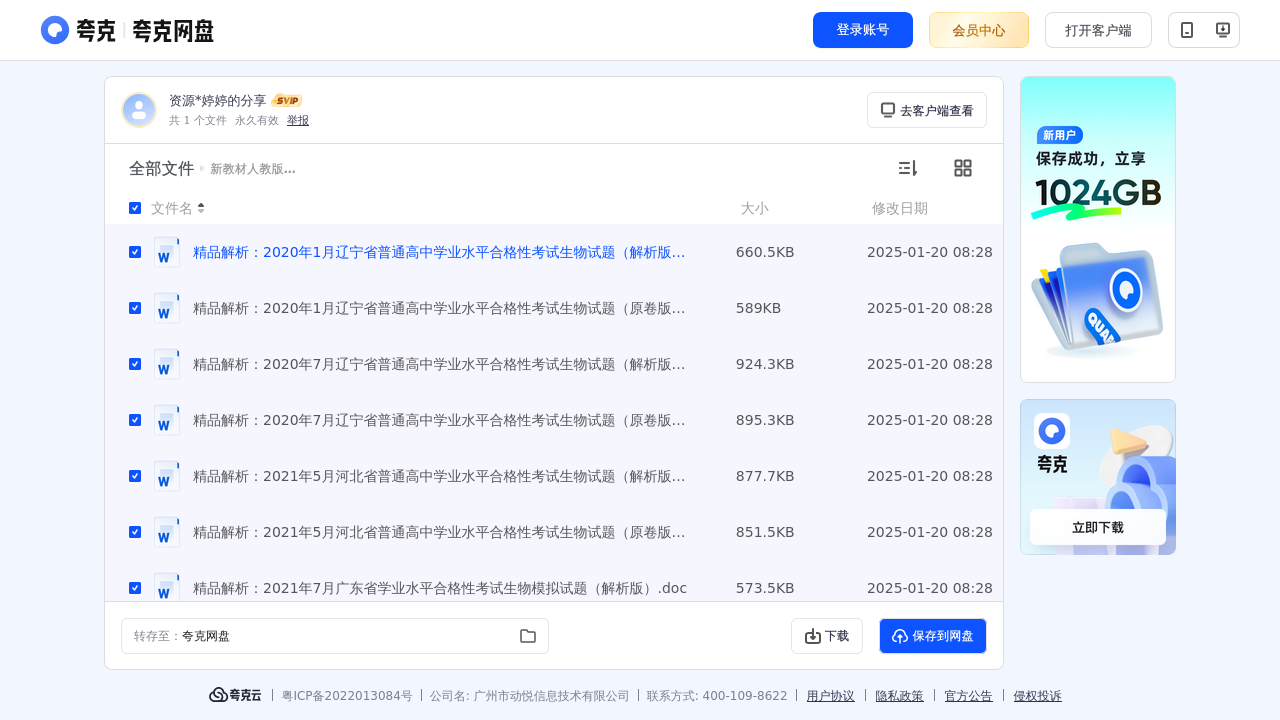The width and height of the screenshot is (1280, 720).
Task: Click Word icon for 2020年7月辽宁 解析版 file
Action: coord(167,364)
